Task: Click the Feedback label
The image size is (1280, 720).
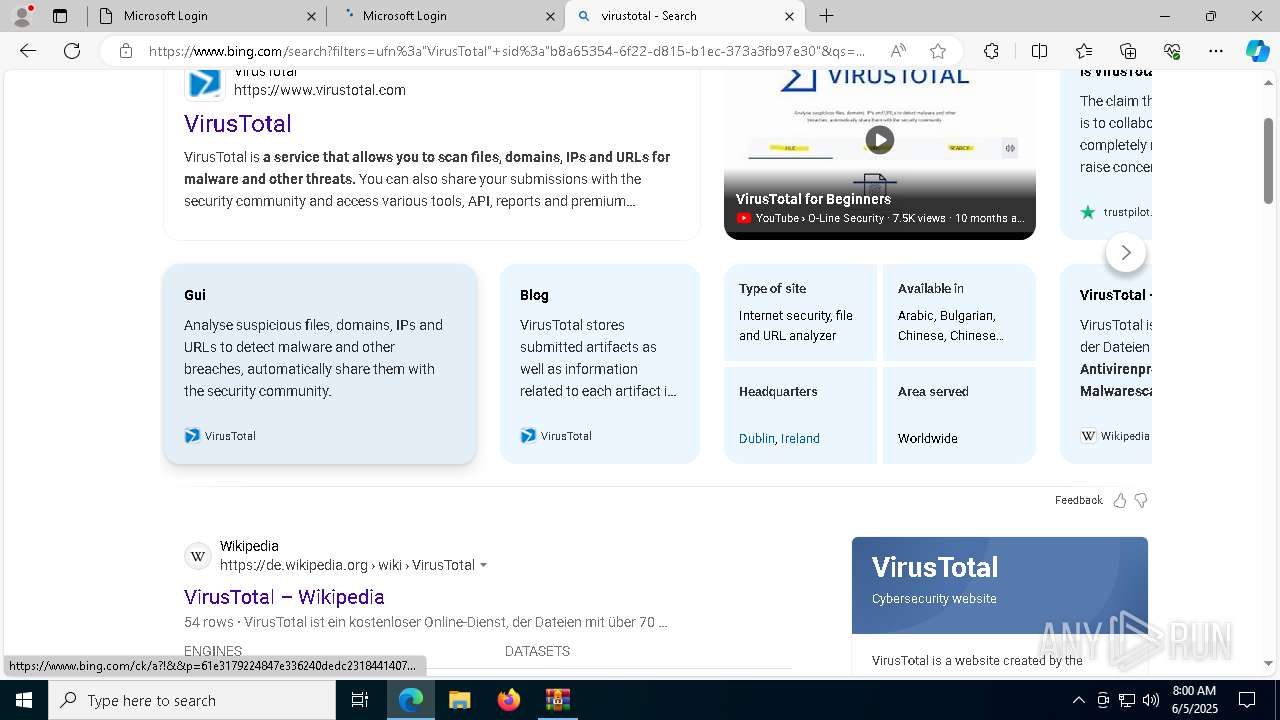Action: click(x=1078, y=500)
